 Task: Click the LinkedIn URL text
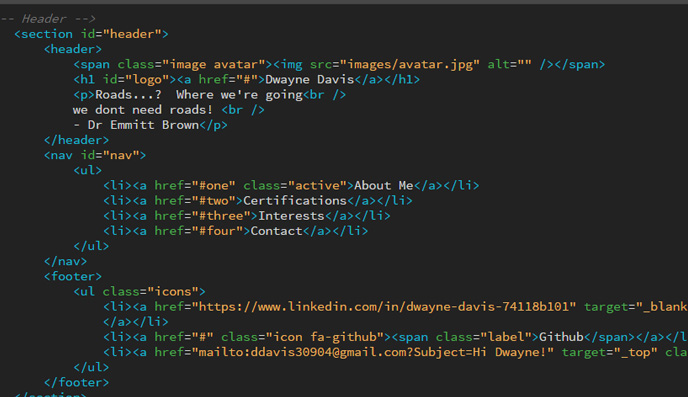[x=383, y=307]
